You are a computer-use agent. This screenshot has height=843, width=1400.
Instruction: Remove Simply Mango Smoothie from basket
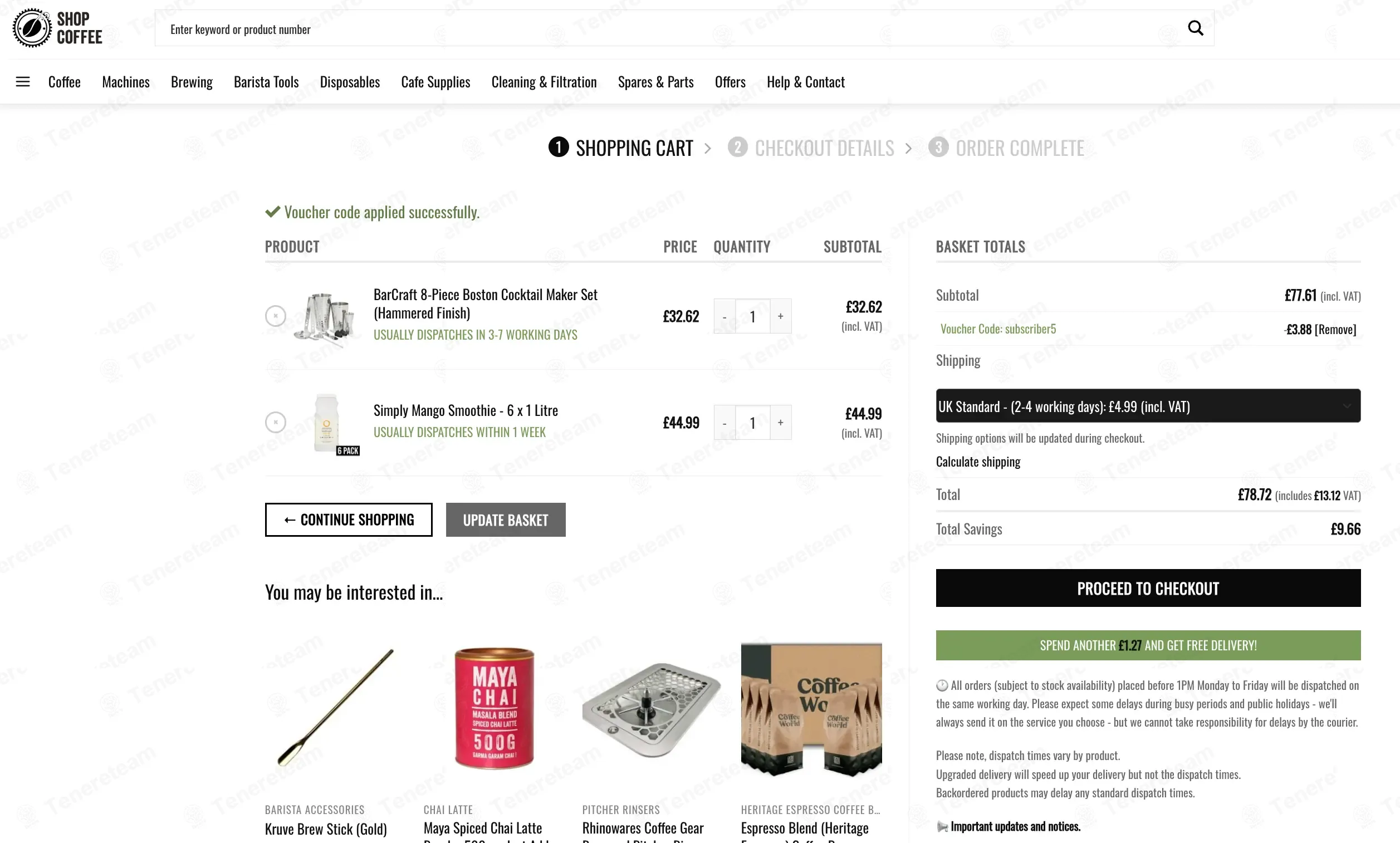point(276,422)
